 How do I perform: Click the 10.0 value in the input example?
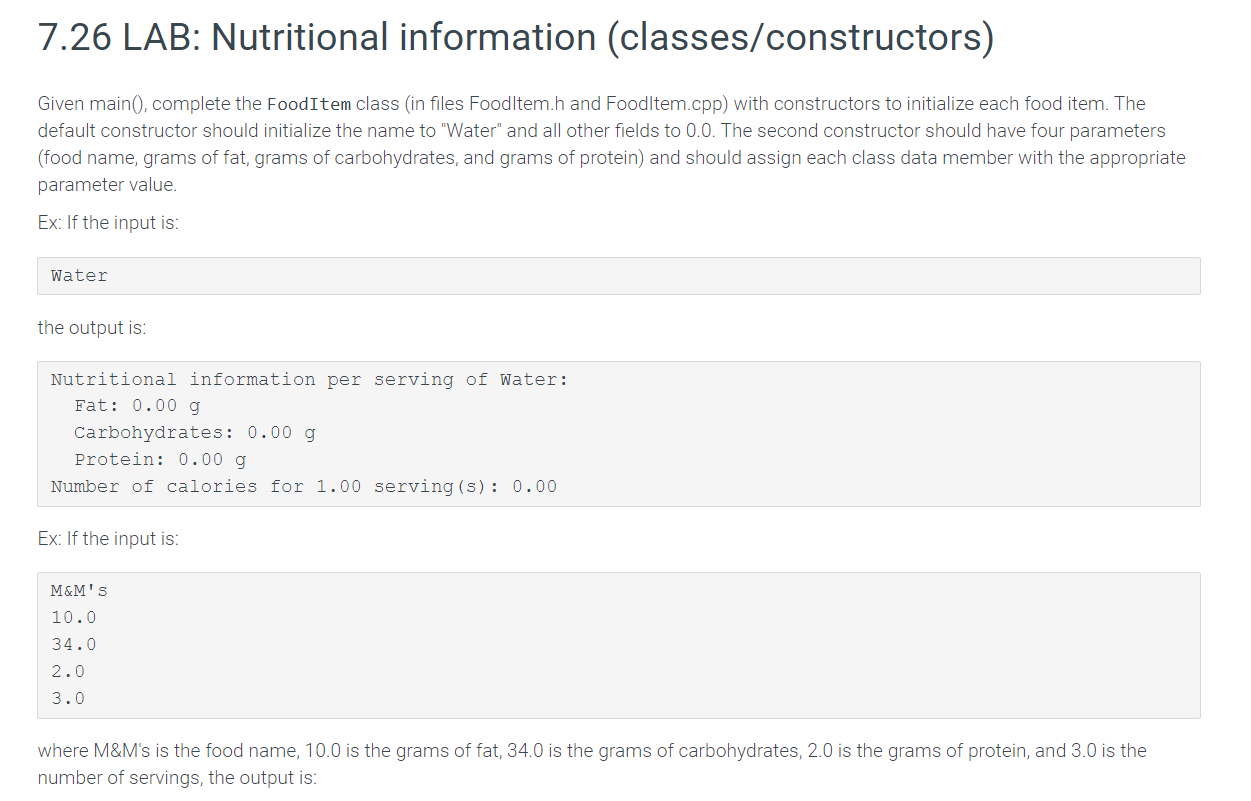click(x=74, y=618)
